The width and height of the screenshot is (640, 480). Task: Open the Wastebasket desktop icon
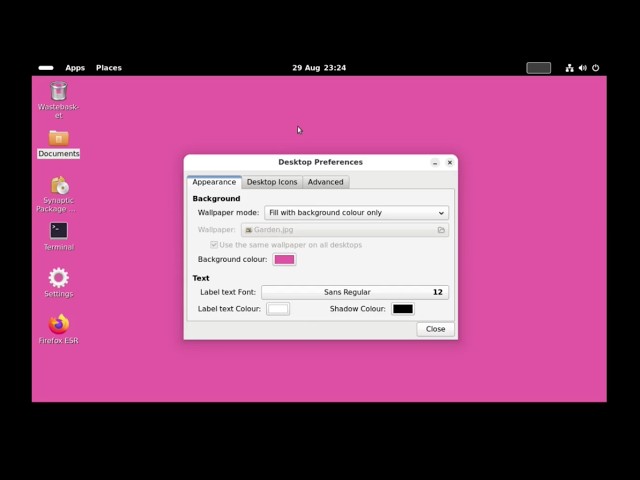(58, 91)
